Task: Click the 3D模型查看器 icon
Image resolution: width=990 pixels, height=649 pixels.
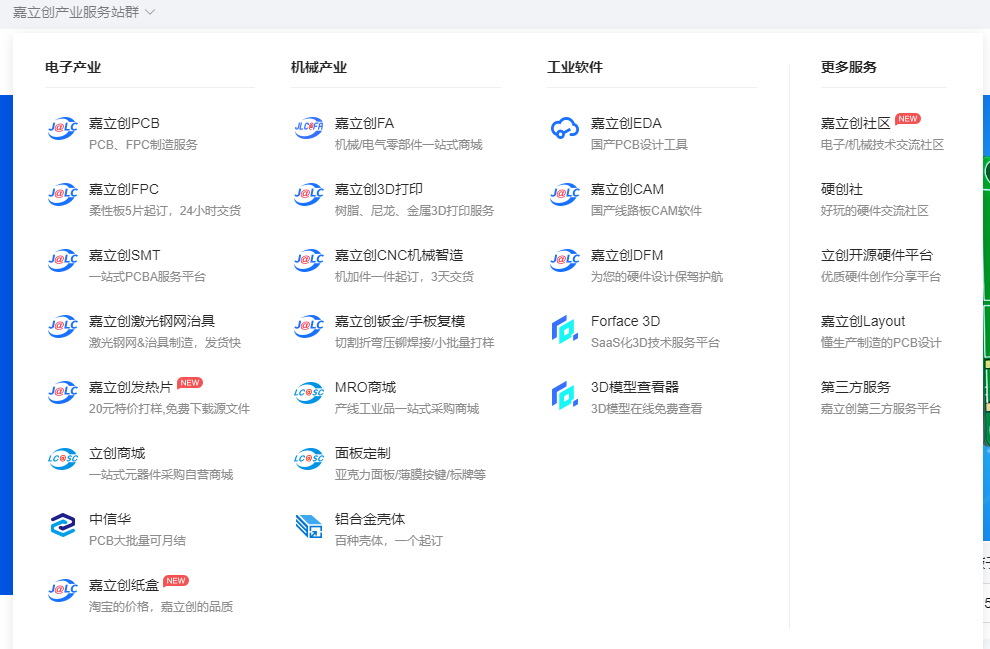Action: click(x=564, y=394)
